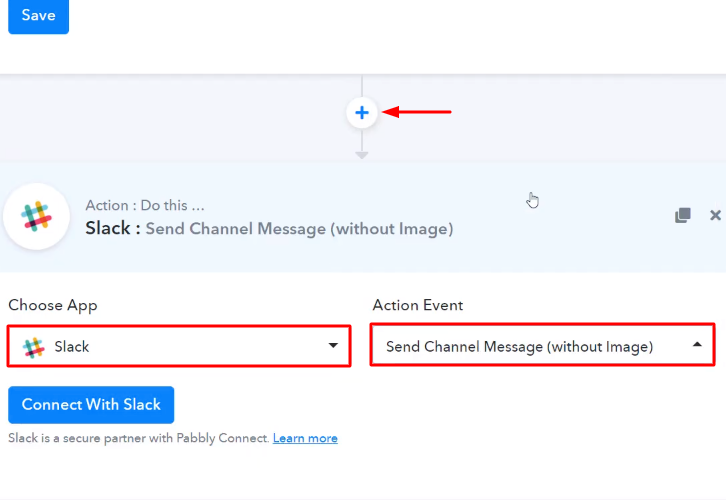Click the small Slack icon in Choose App field
Screen dimensions: 726x500
tap(33, 347)
